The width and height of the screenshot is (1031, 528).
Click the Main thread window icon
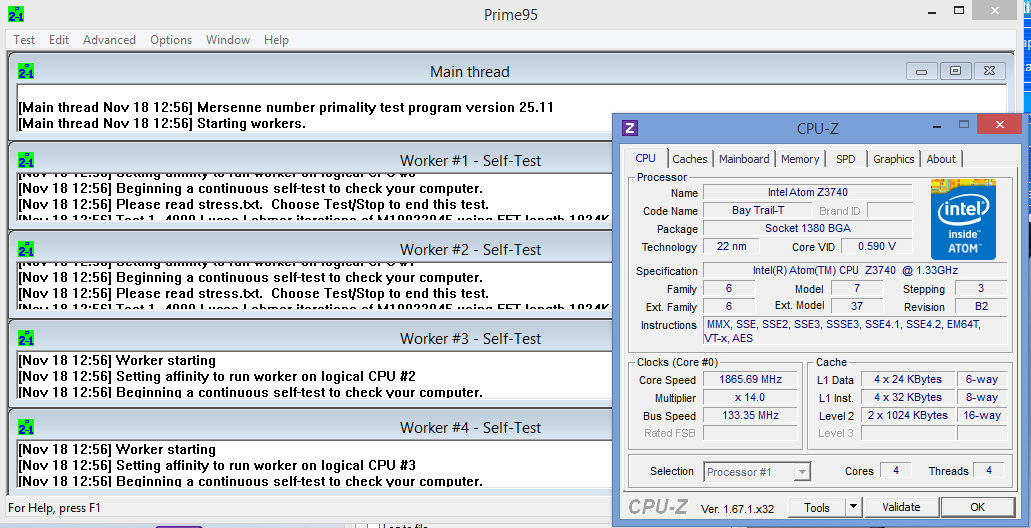26,71
